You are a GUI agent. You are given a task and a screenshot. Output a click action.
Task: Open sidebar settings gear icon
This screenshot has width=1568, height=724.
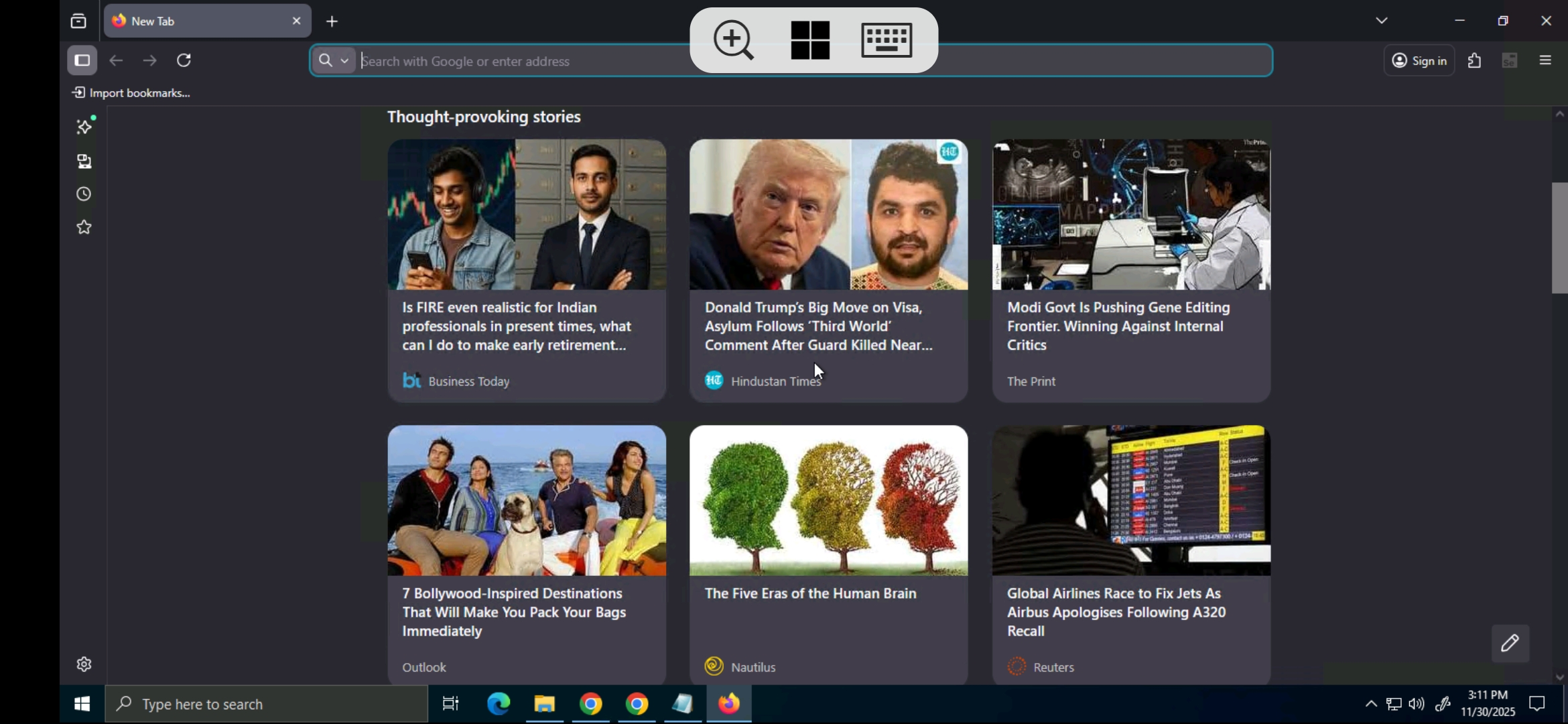[84, 664]
